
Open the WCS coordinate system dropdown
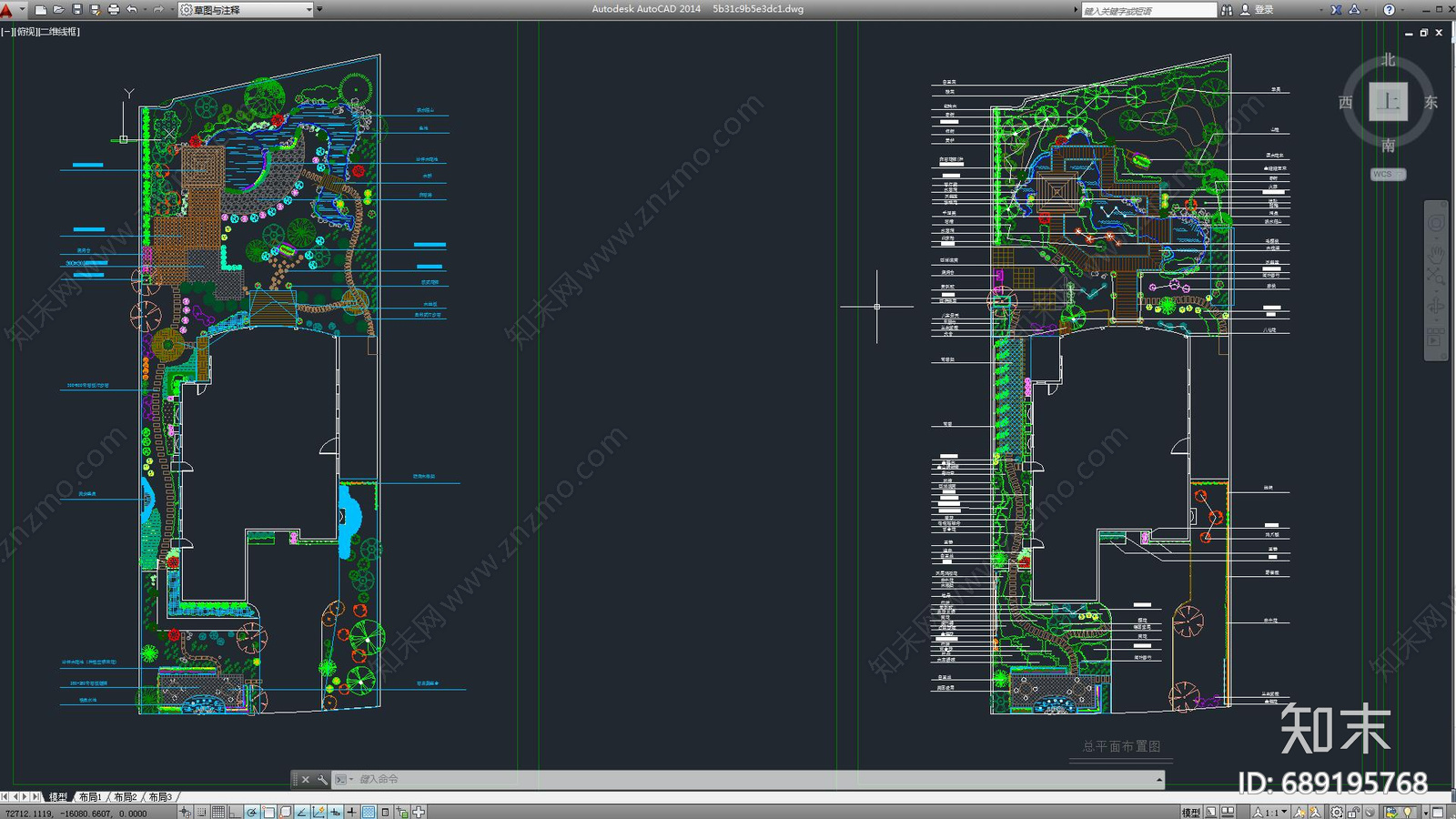1389,174
